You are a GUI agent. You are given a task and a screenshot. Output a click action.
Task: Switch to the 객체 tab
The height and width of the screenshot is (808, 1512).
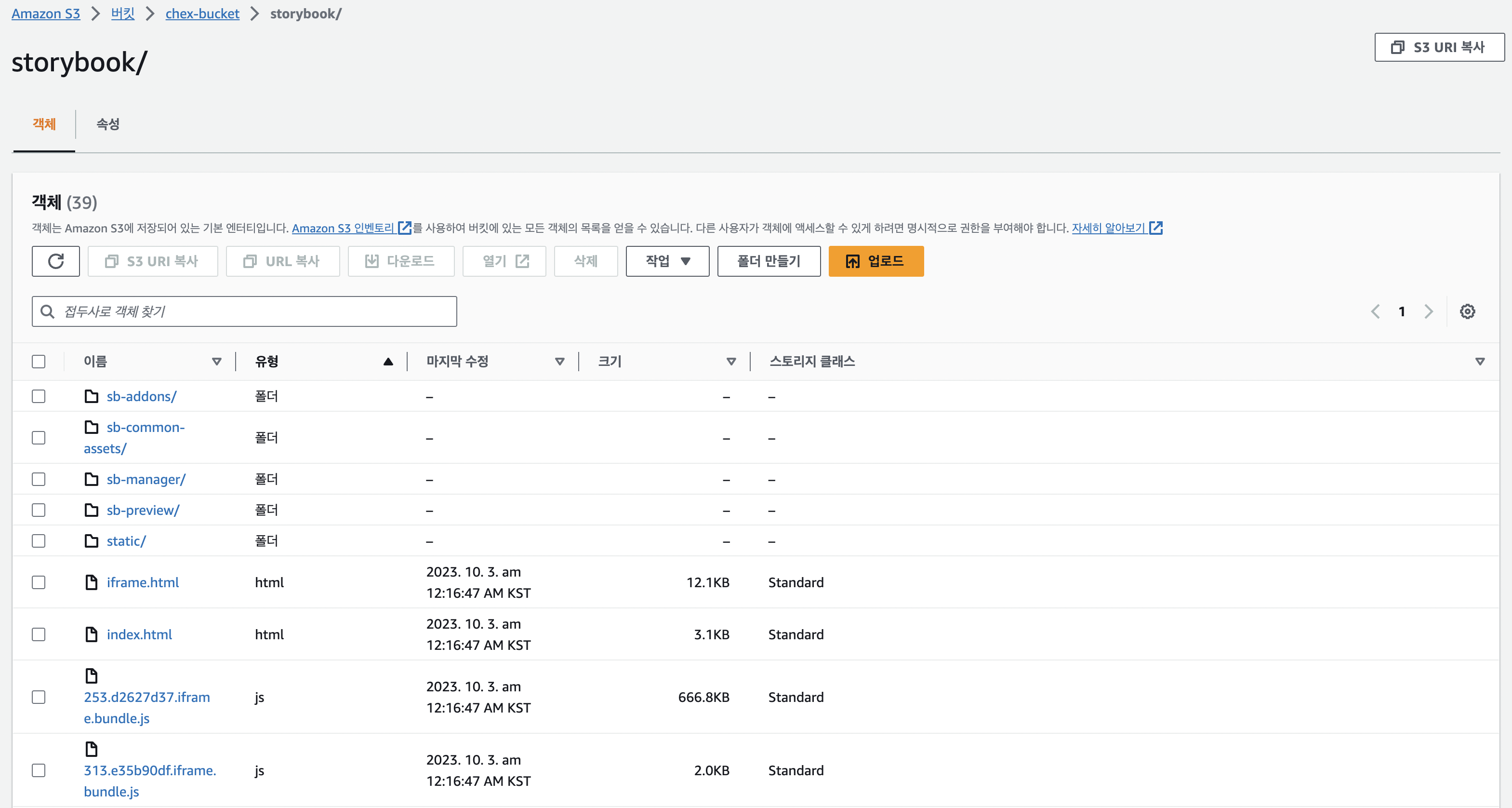click(44, 124)
